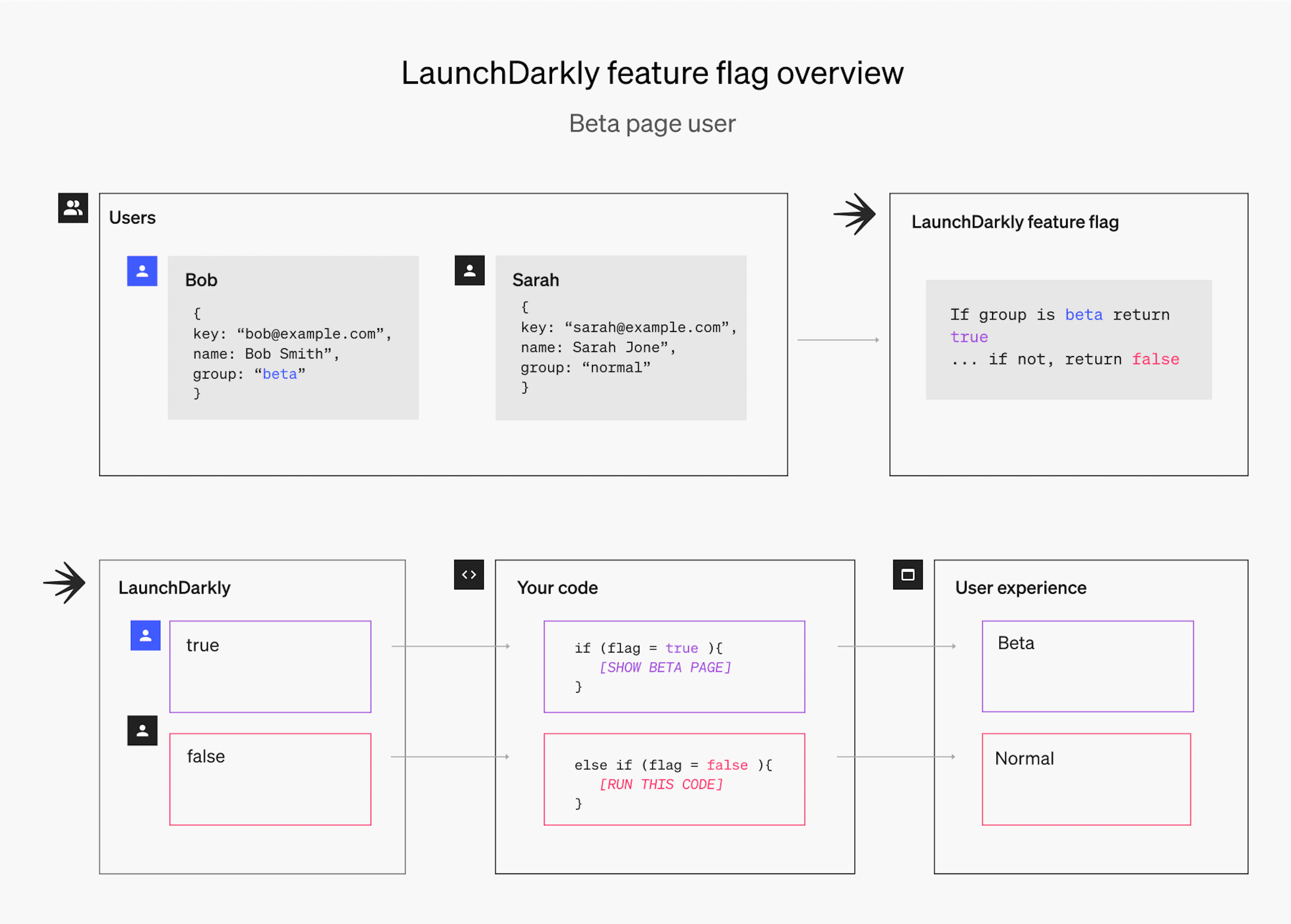Select the Beta user experience box

1087,666
